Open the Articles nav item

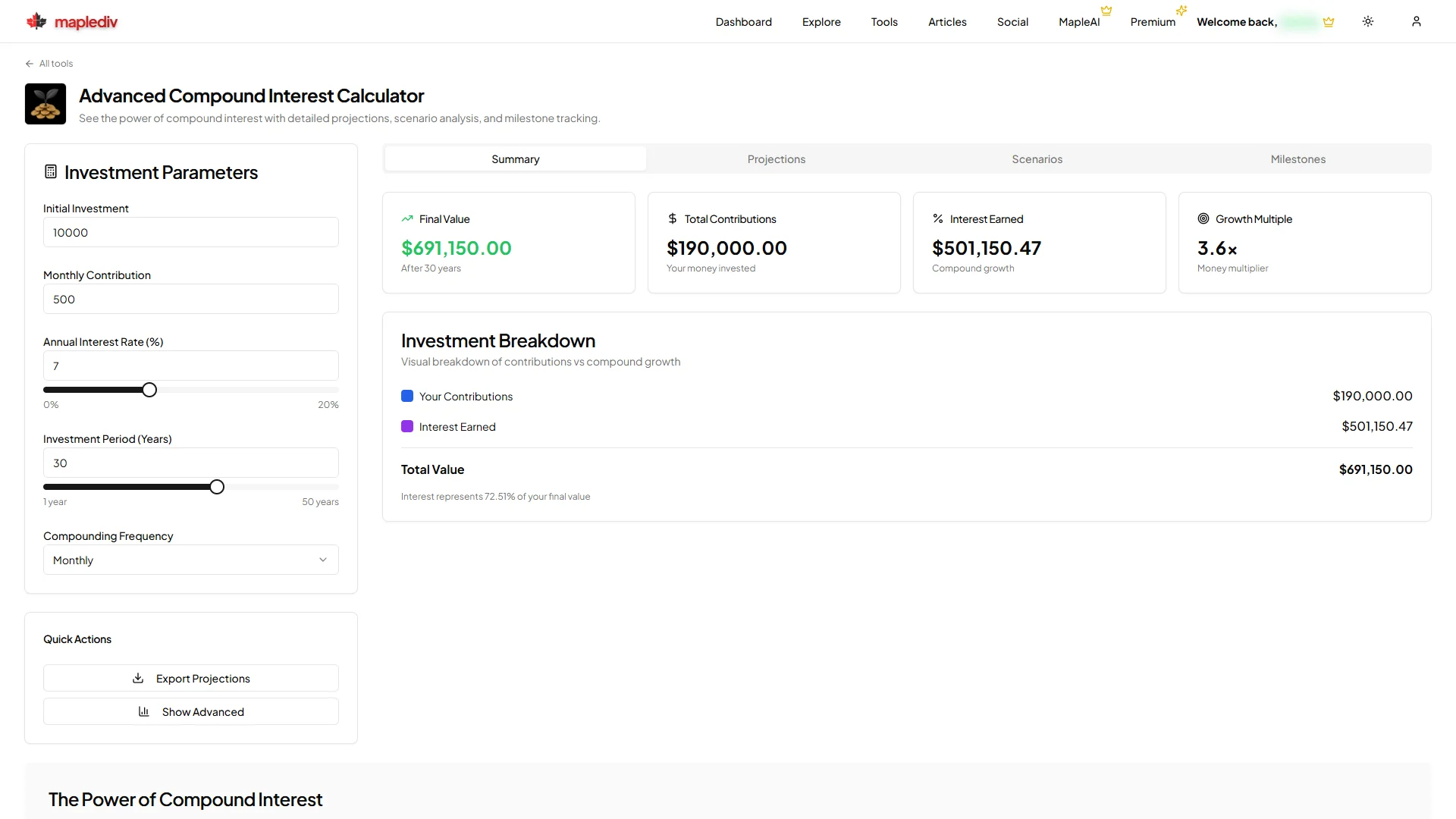[947, 22]
